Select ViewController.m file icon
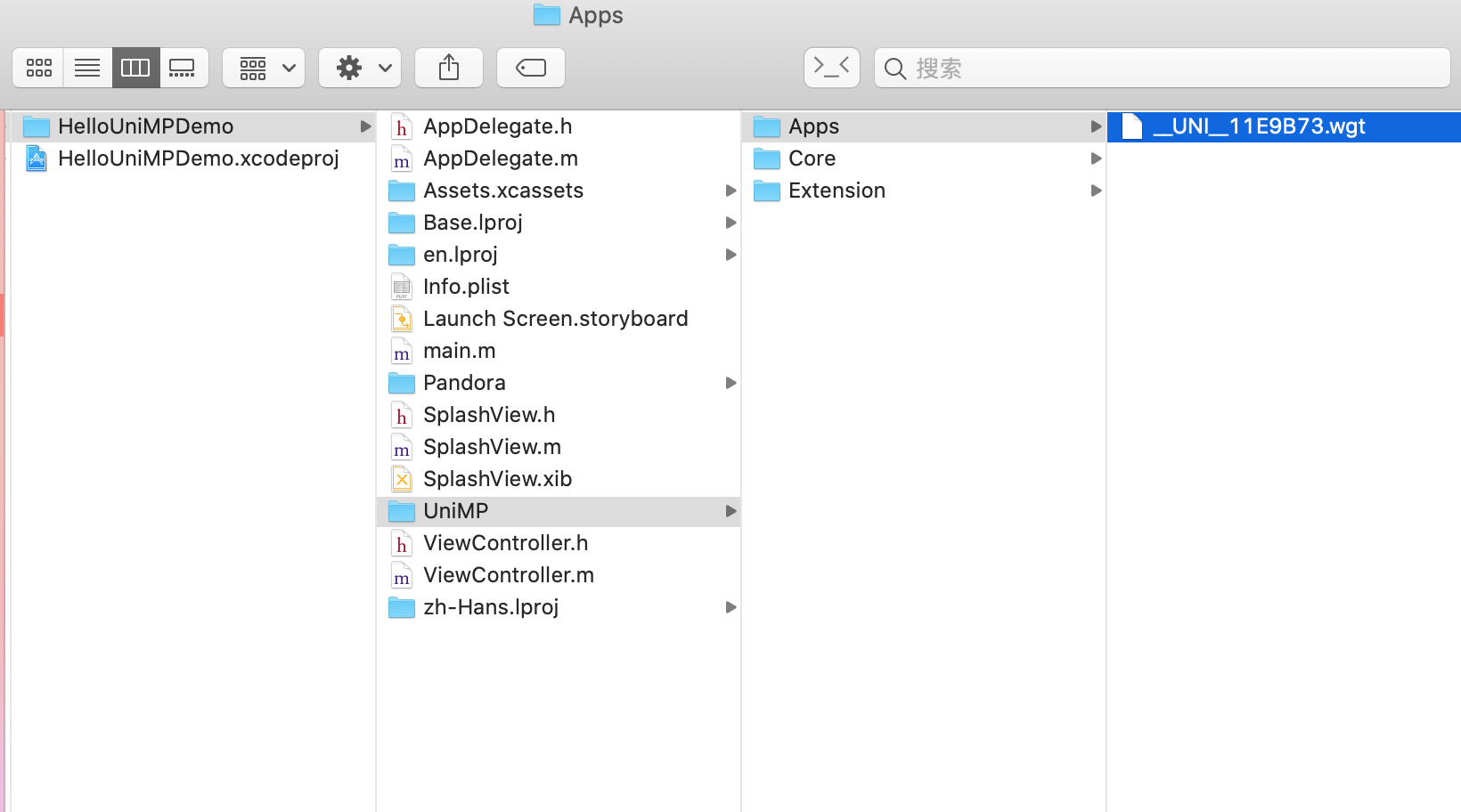The image size is (1461, 812). (402, 575)
